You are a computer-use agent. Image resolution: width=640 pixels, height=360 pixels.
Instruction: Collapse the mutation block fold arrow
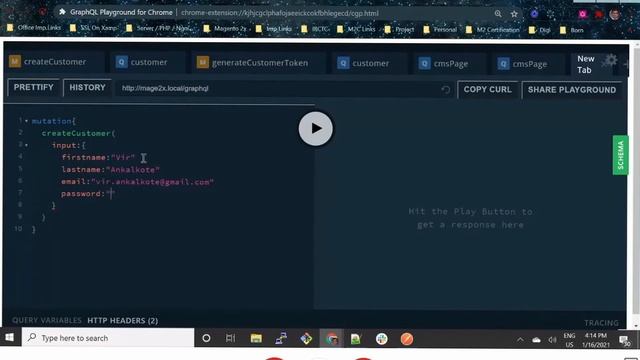coord(27,121)
